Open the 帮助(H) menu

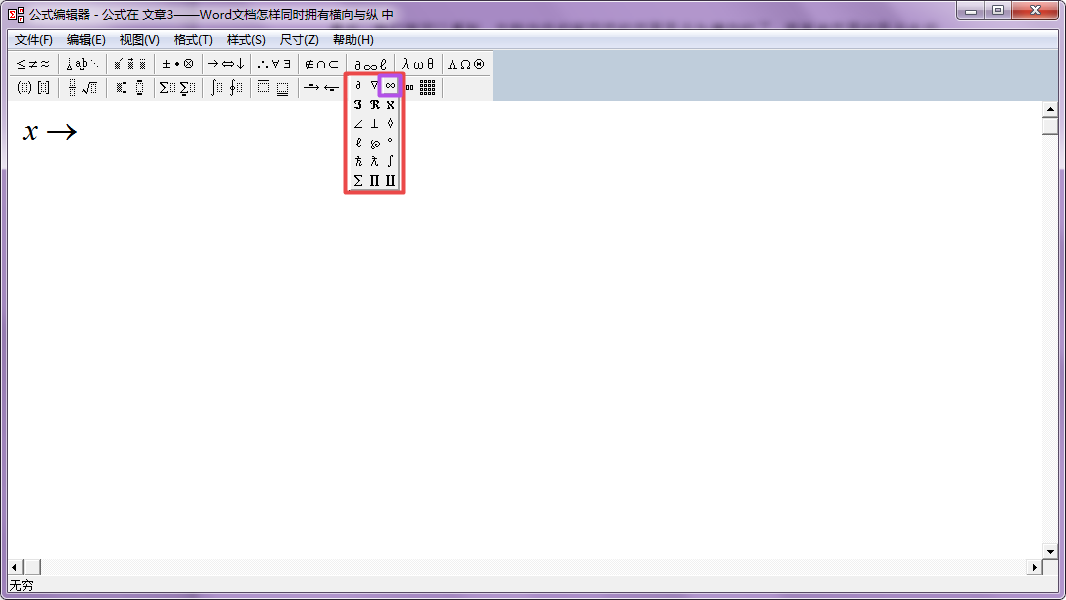point(353,40)
